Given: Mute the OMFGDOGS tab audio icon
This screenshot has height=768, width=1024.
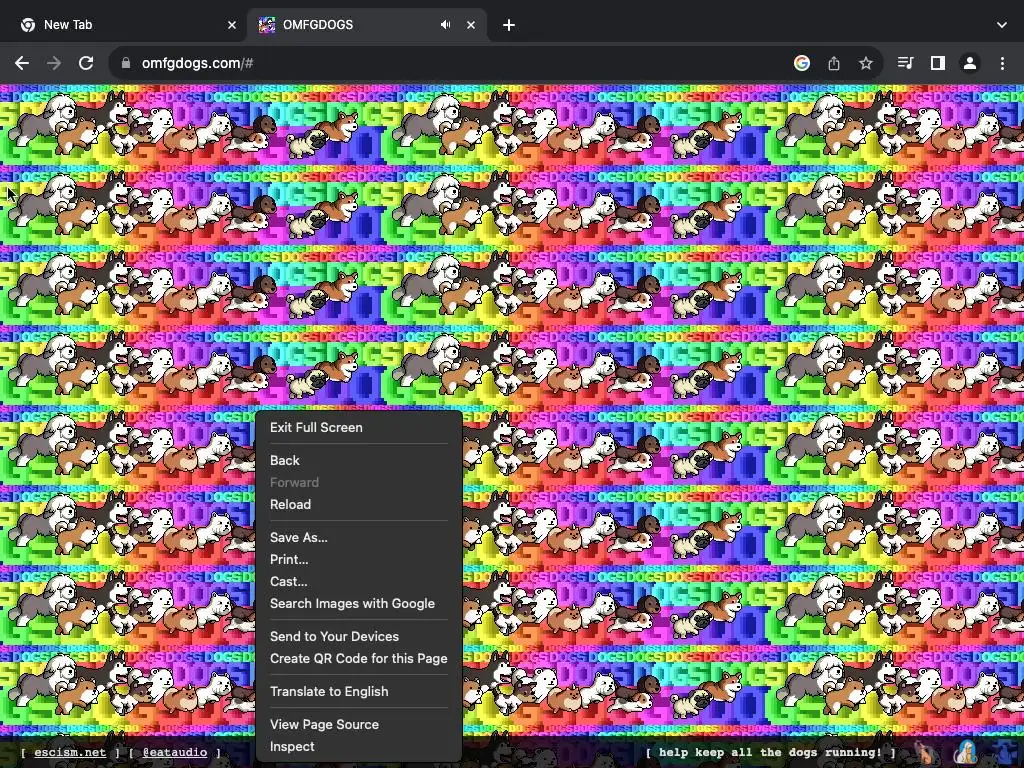Looking at the screenshot, I should coord(445,25).
